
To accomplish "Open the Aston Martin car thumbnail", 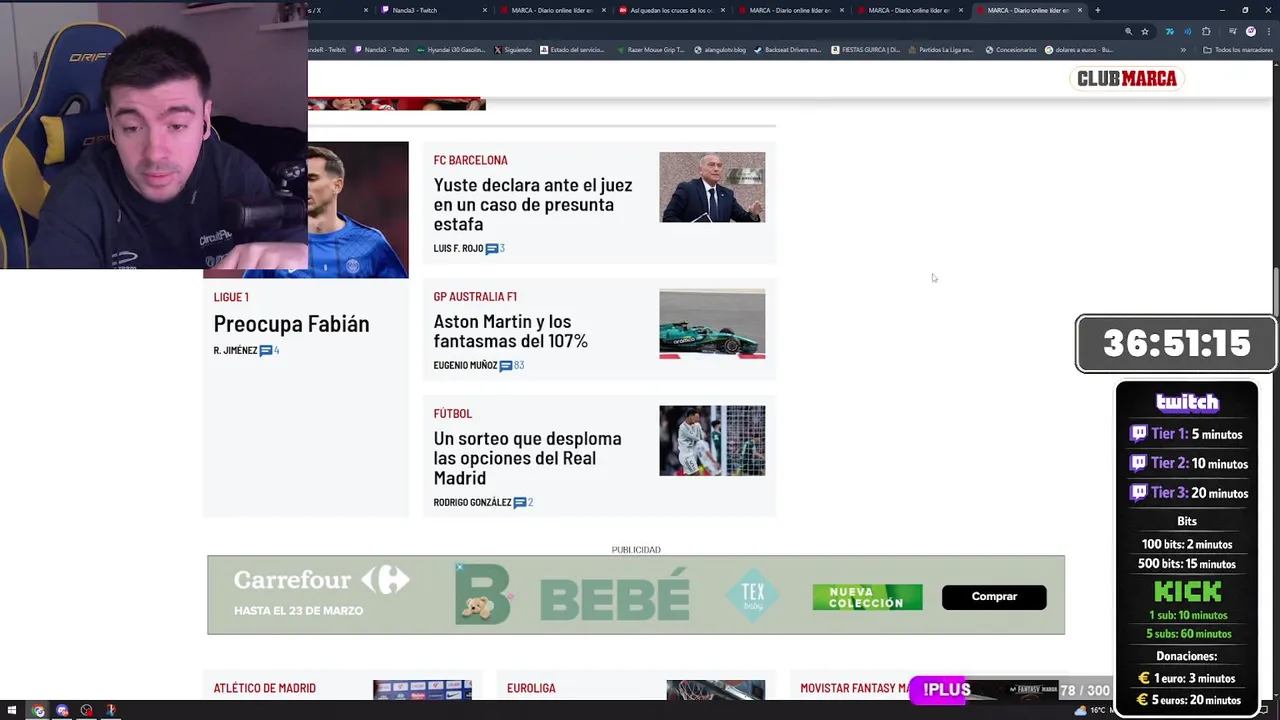I will 712,324.
